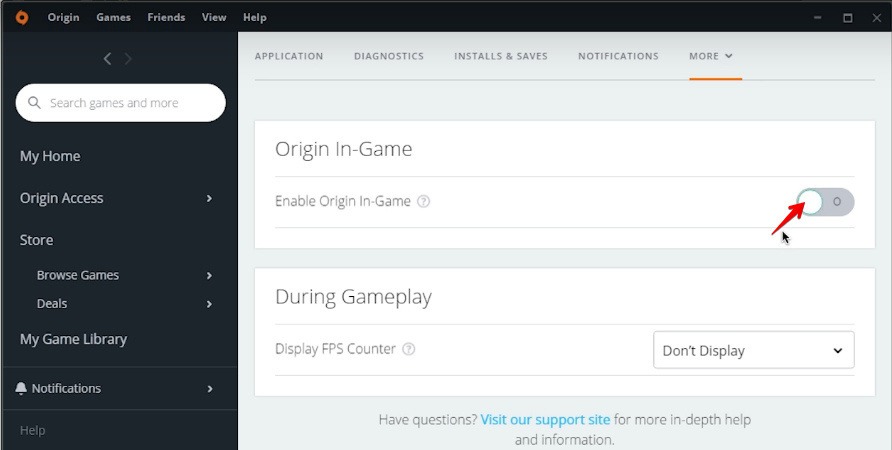The height and width of the screenshot is (450, 892).
Task: Switch to the INSTALLS & SAVES tab
Action: [x=501, y=56]
